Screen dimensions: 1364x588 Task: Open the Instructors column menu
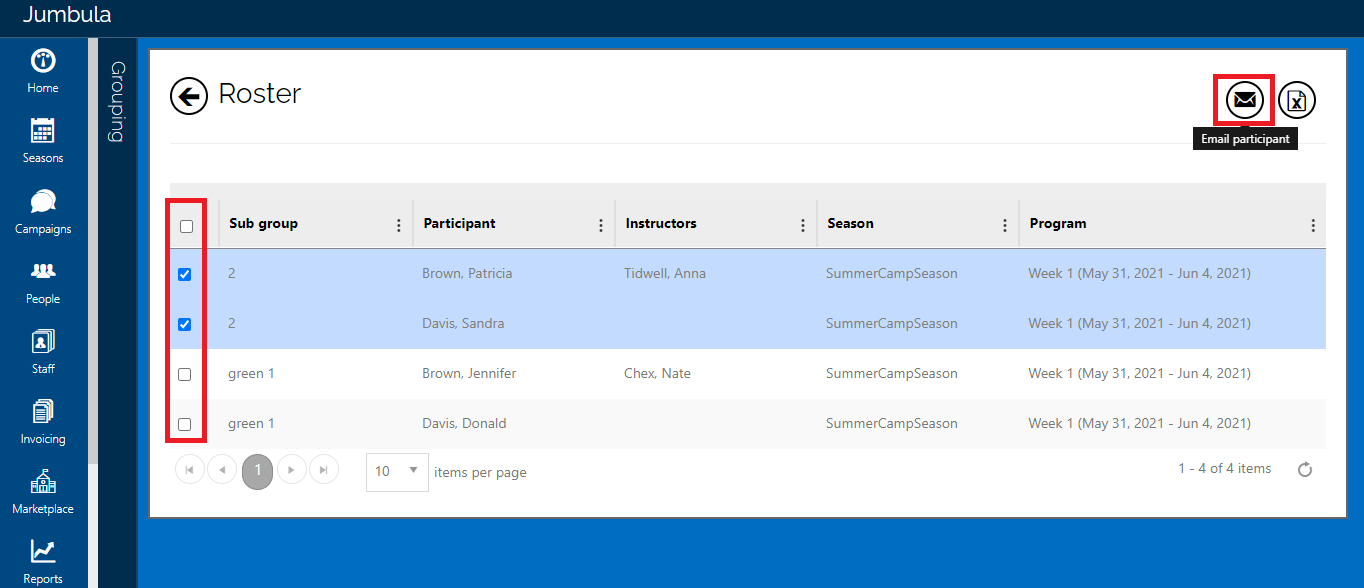coord(803,226)
